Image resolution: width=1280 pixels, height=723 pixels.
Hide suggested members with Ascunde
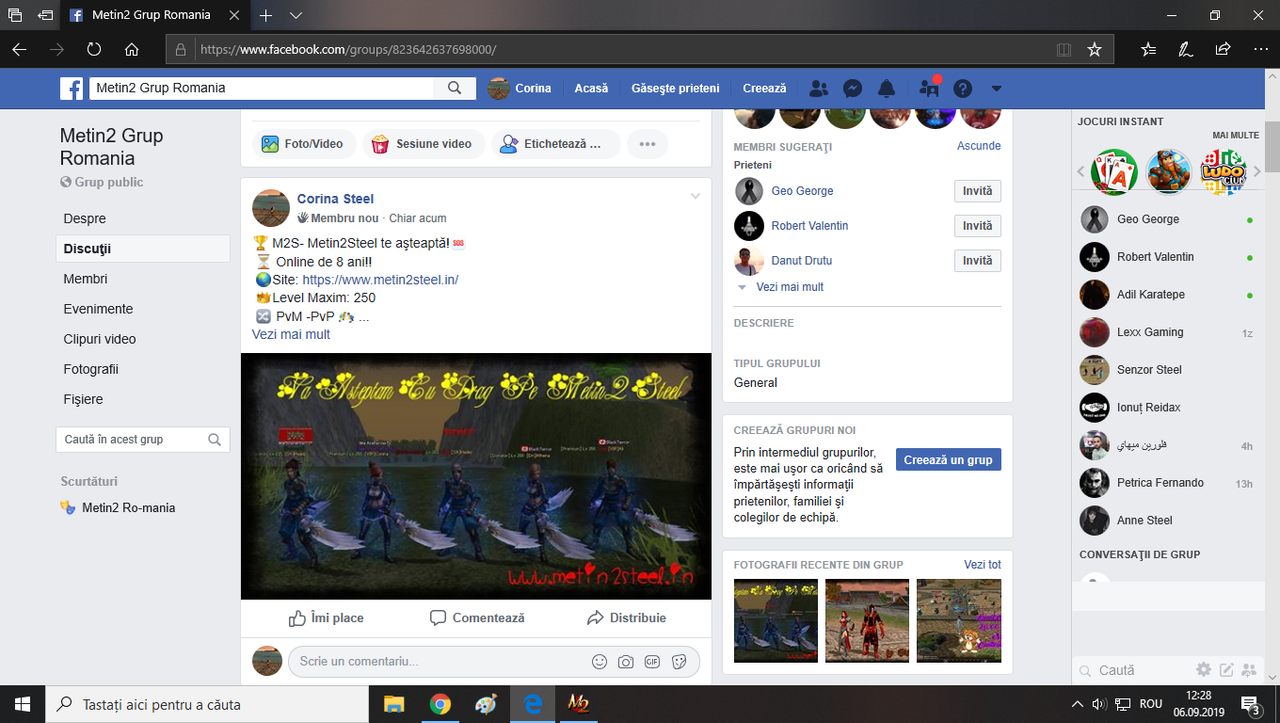pyautogui.click(x=978, y=146)
